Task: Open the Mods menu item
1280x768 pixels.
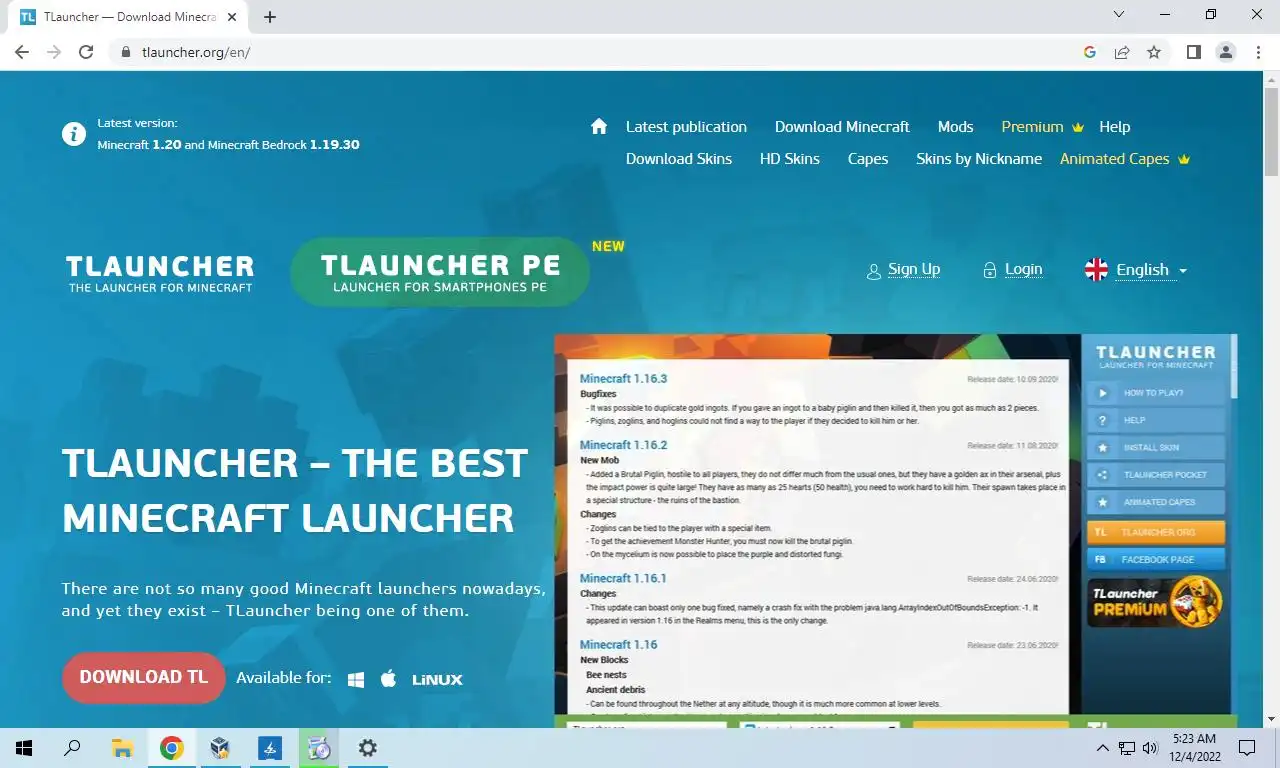Action: pos(955,127)
